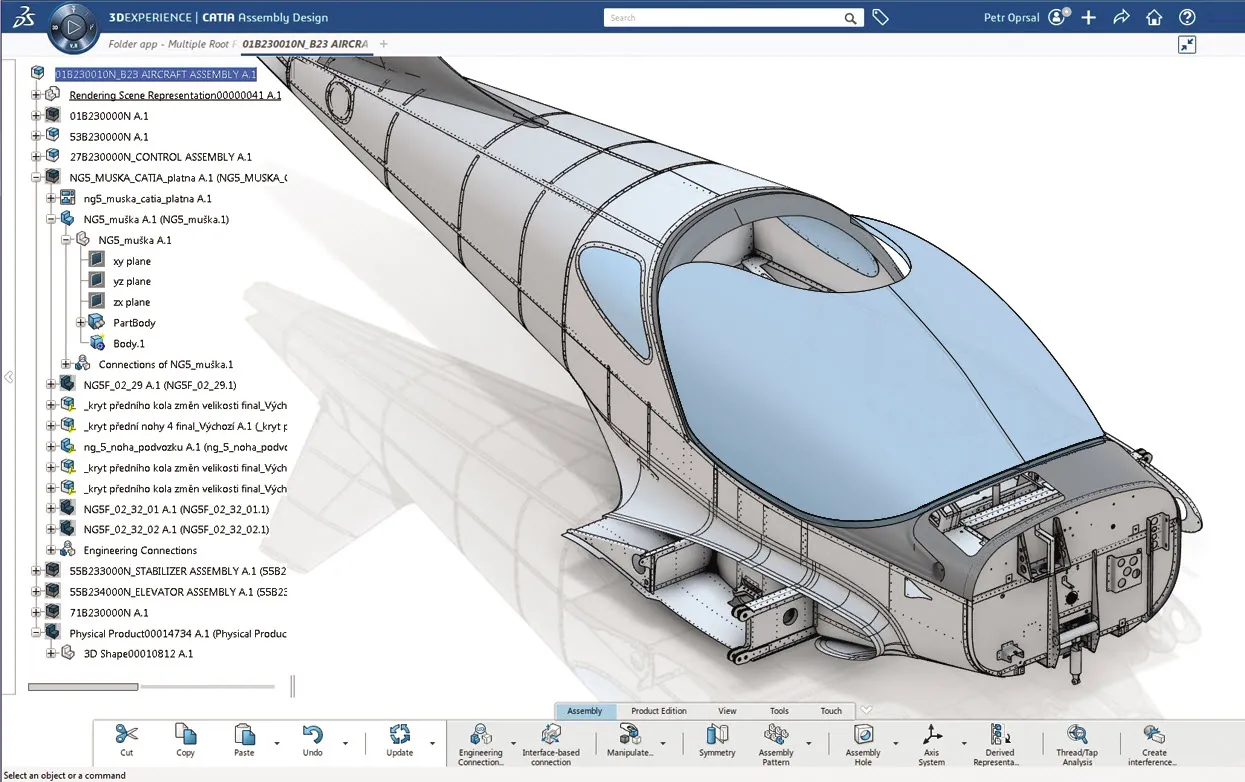Open the Undo dropdown arrow
The width and height of the screenshot is (1245, 782).
click(x=344, y=742)
